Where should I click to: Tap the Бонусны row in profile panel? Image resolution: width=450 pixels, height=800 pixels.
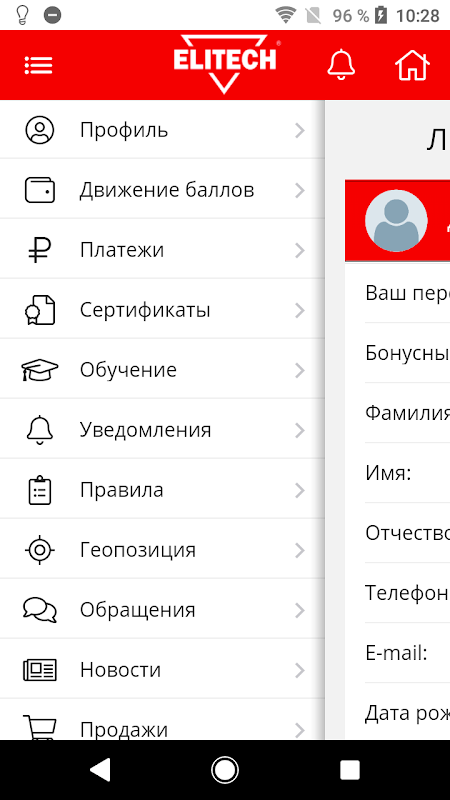397,353
